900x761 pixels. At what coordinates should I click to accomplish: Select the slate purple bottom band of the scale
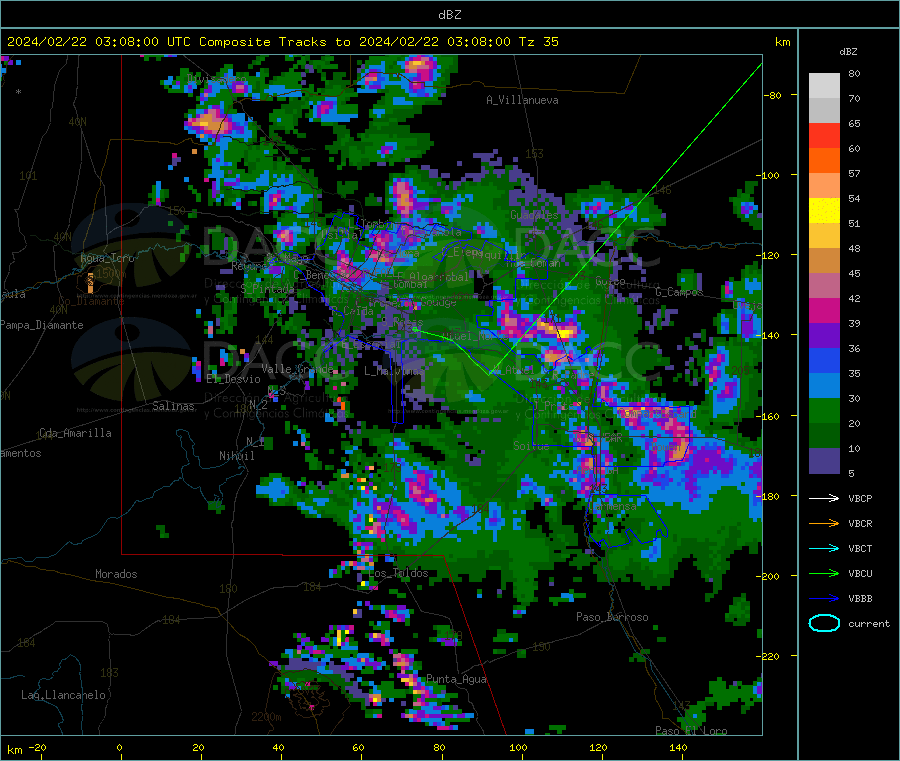824,461
